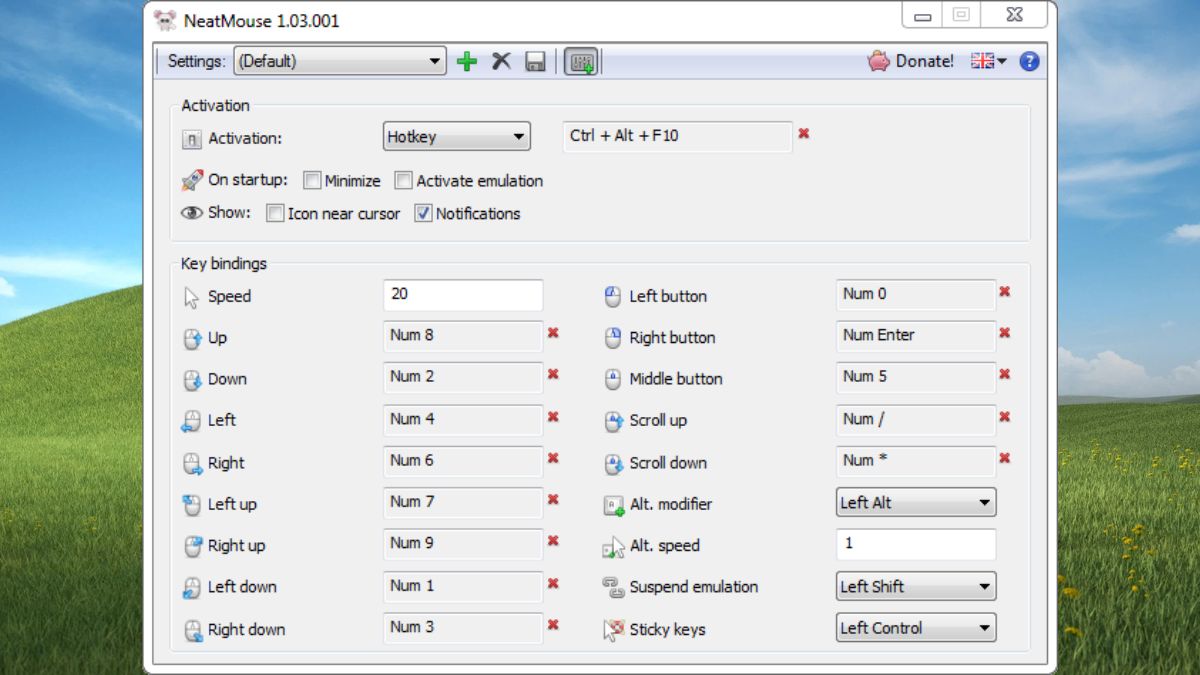
Task: Select the Left binding field Num 4
Action: pos(463,420)
